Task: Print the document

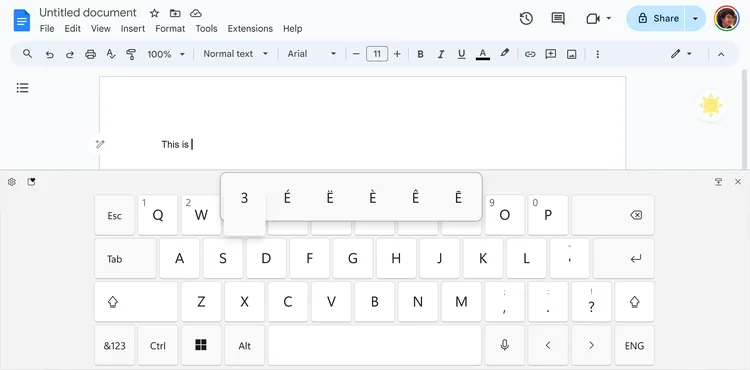Action: click(90, 54)
